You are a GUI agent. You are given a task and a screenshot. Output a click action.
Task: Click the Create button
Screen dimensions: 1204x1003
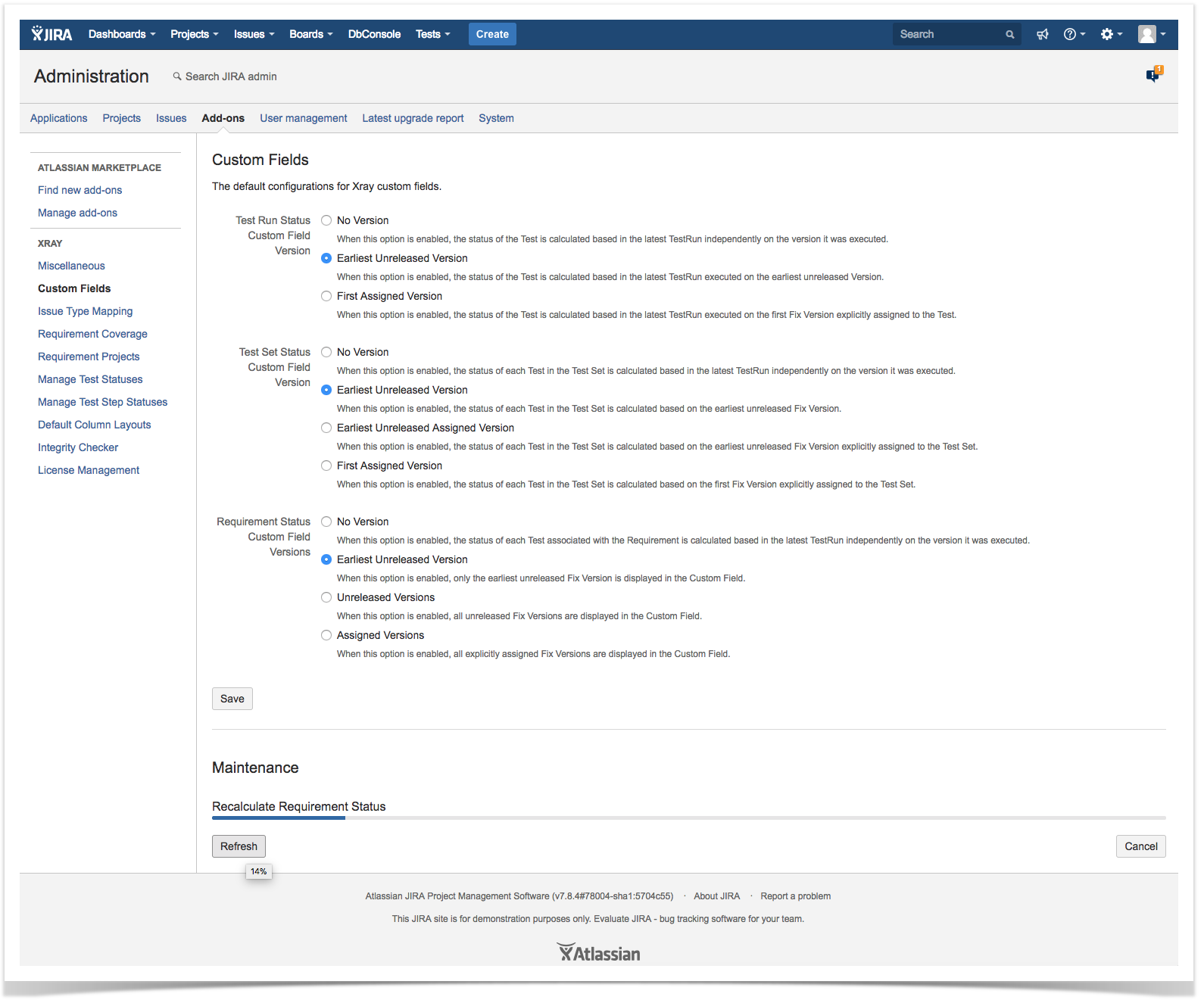click(x=492, y=34)
